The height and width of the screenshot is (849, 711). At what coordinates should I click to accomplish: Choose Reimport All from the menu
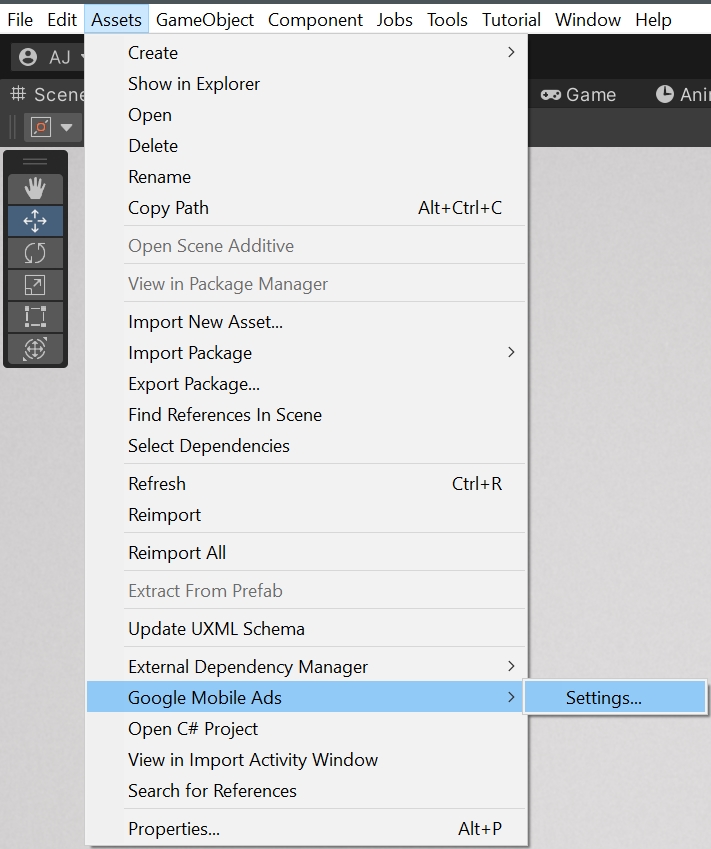click(x=177, y=553)
